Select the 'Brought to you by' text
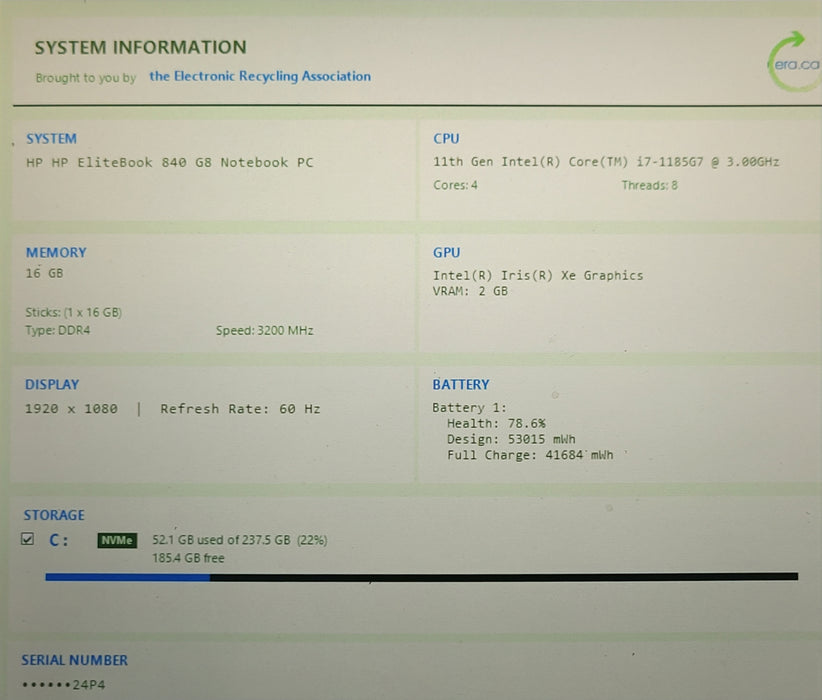 86,78
